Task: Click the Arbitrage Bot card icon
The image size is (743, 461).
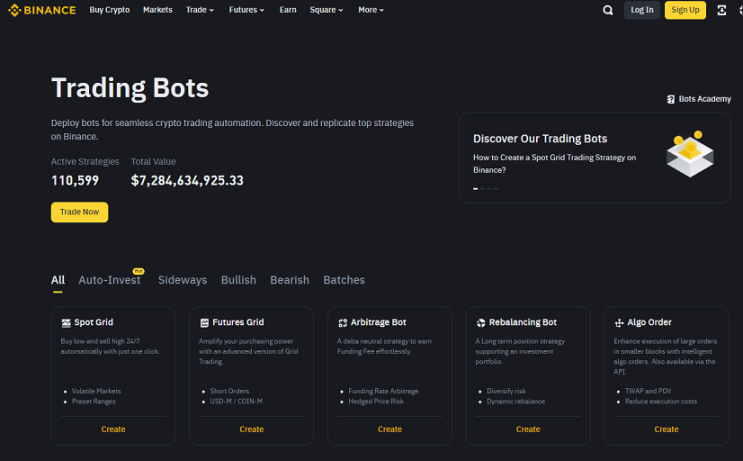Action: pos(343,323)
